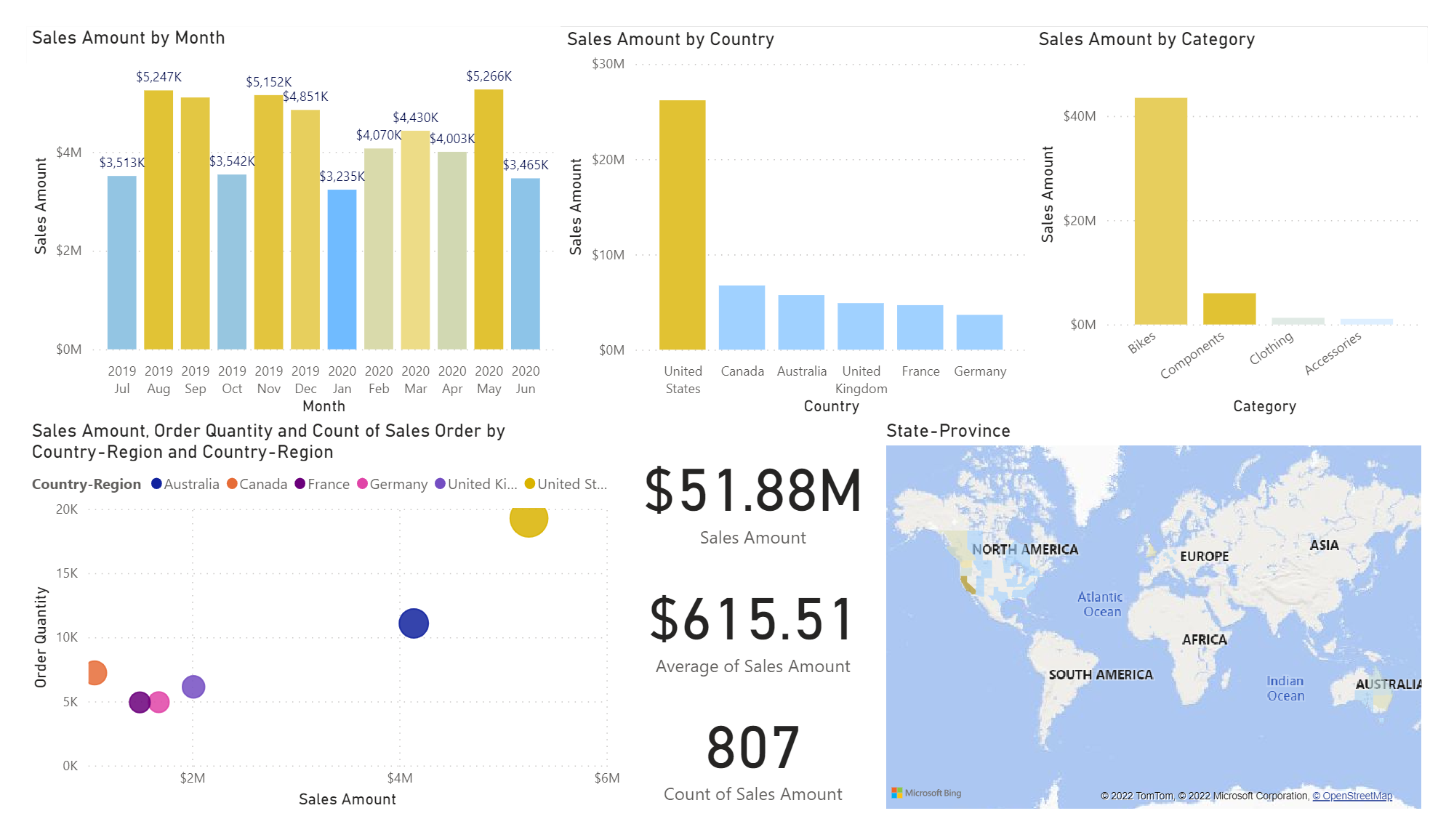Click the State-Province map title
The image size is (1454, 840).
(x=947, y=430)
